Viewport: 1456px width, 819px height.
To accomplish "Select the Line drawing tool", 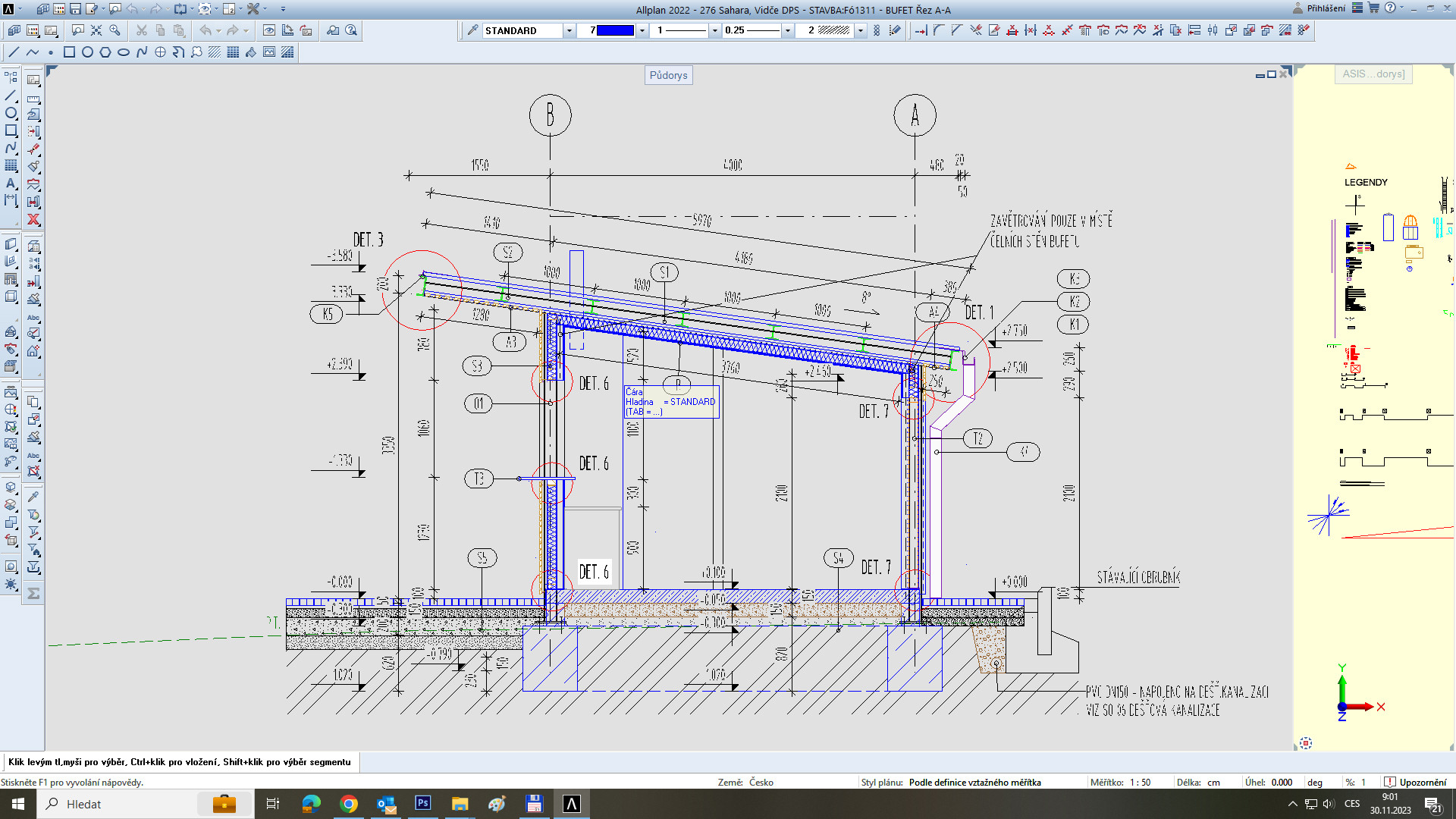I will [x=14, y=52].
